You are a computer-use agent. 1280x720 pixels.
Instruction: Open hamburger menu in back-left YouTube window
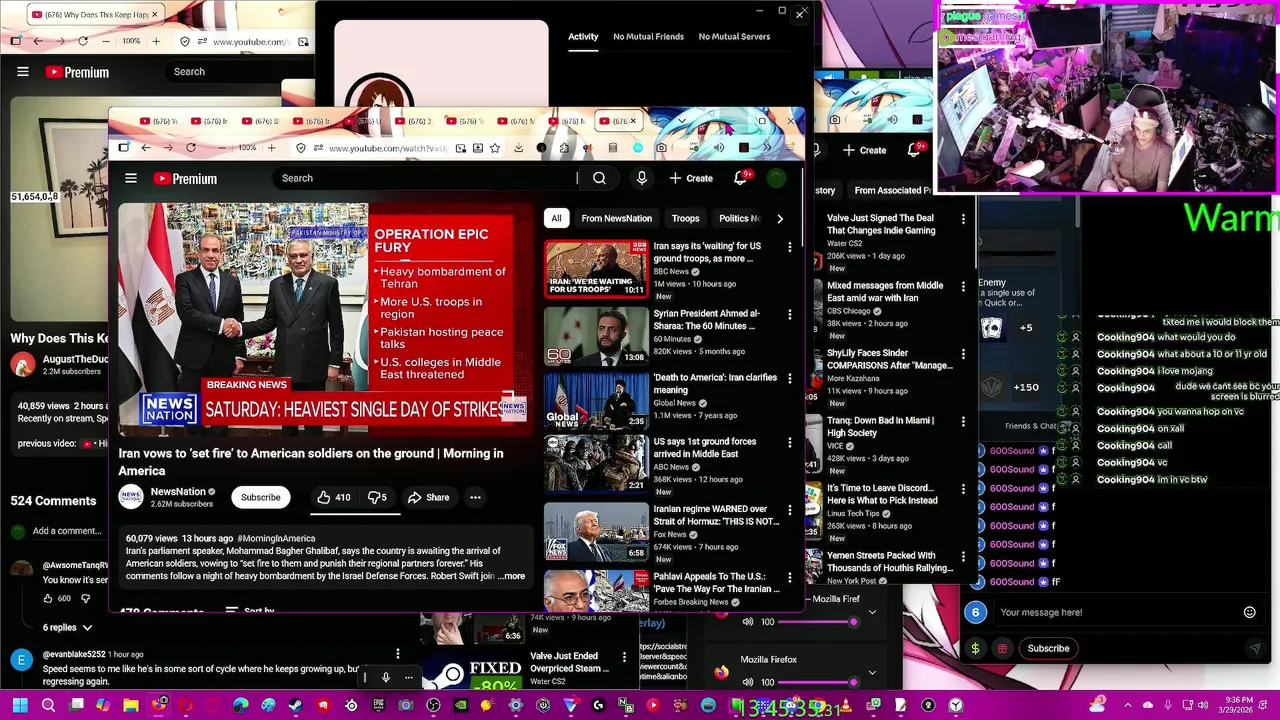[22, 72]
